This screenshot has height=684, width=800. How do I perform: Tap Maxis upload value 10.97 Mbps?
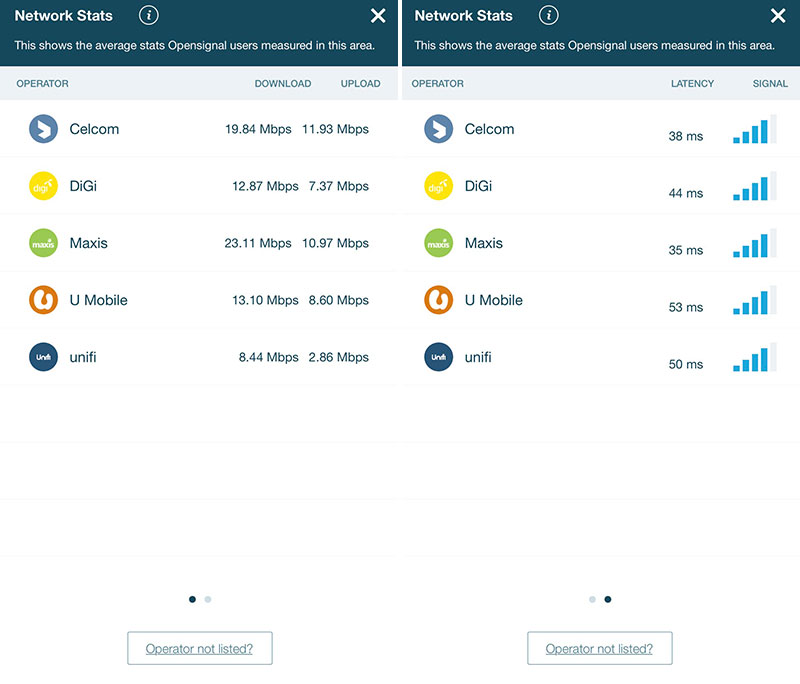pos(335,243)
